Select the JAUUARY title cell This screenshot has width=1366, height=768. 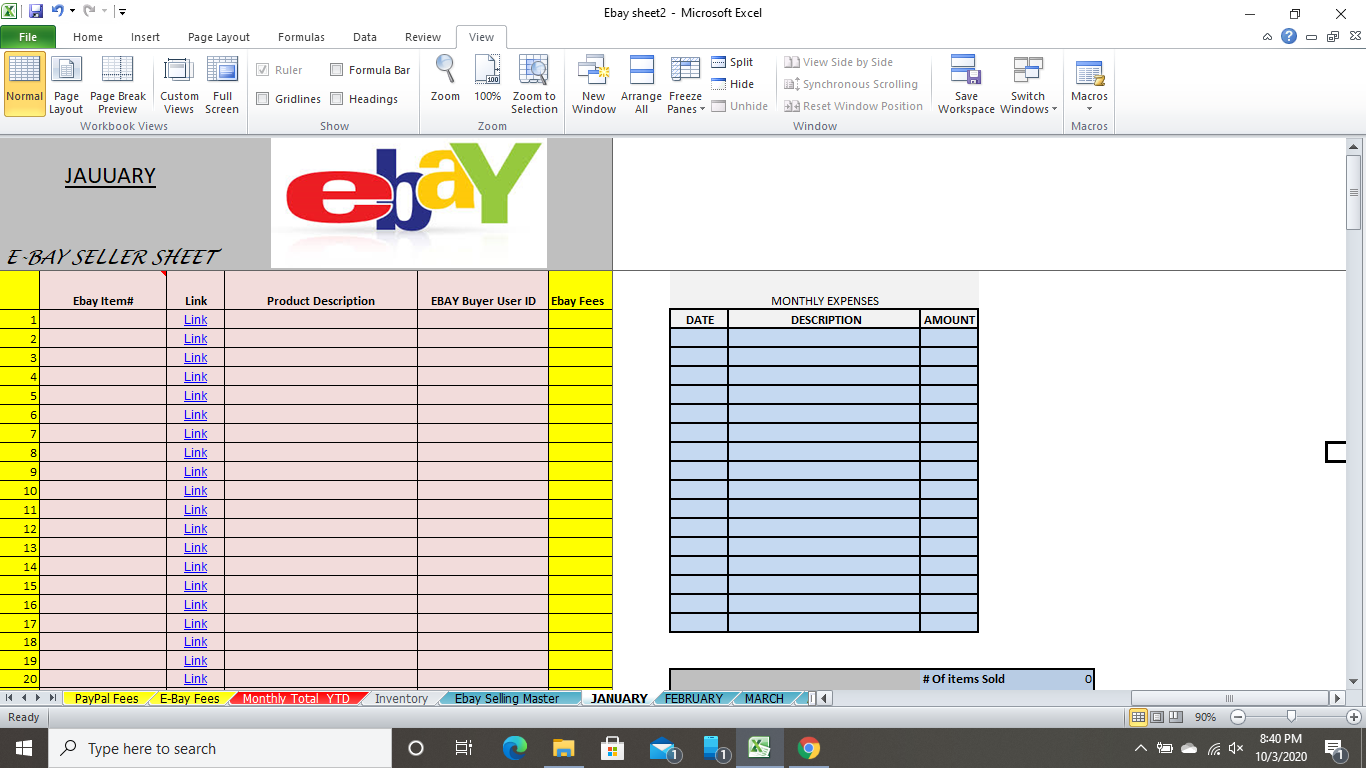(x=110, y=176)
